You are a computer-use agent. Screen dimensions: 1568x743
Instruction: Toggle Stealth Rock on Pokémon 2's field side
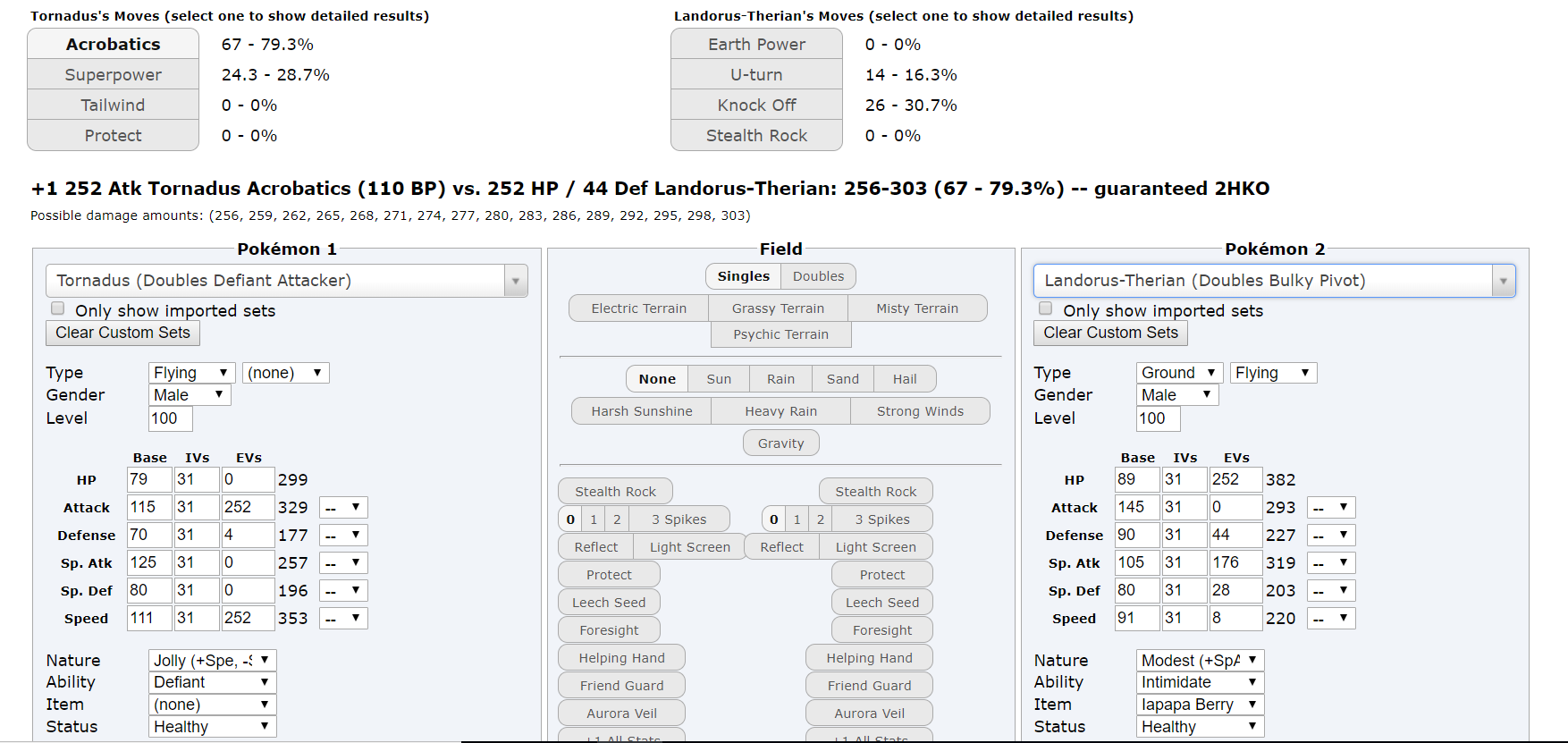[x=876, y=492]
